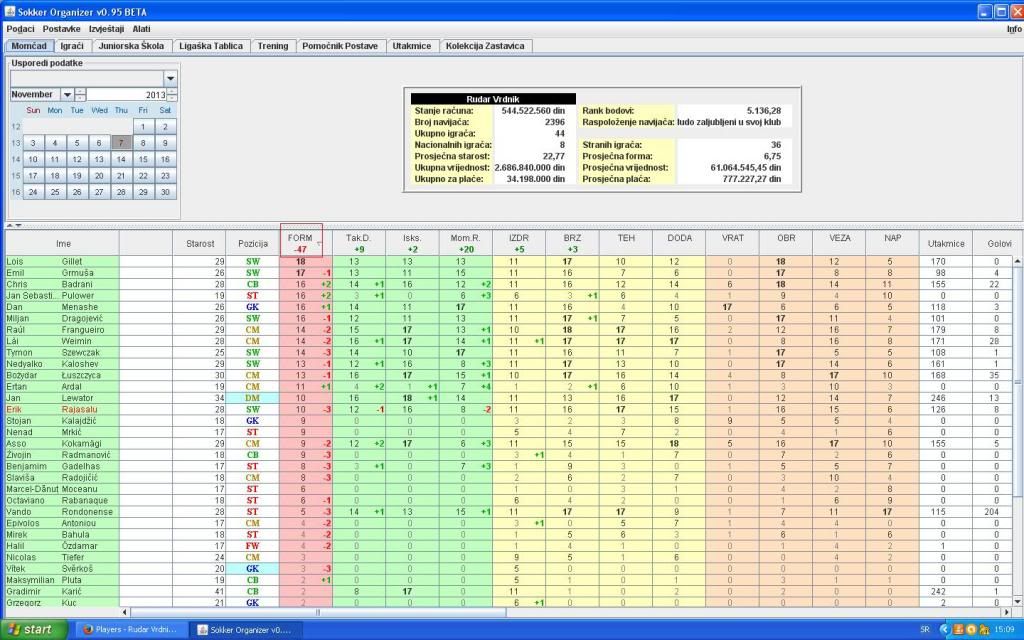The height and width of the screenshot is (640, 1024).
Task: Increase the year 2013 spinner
Action: tap(172, 91)
